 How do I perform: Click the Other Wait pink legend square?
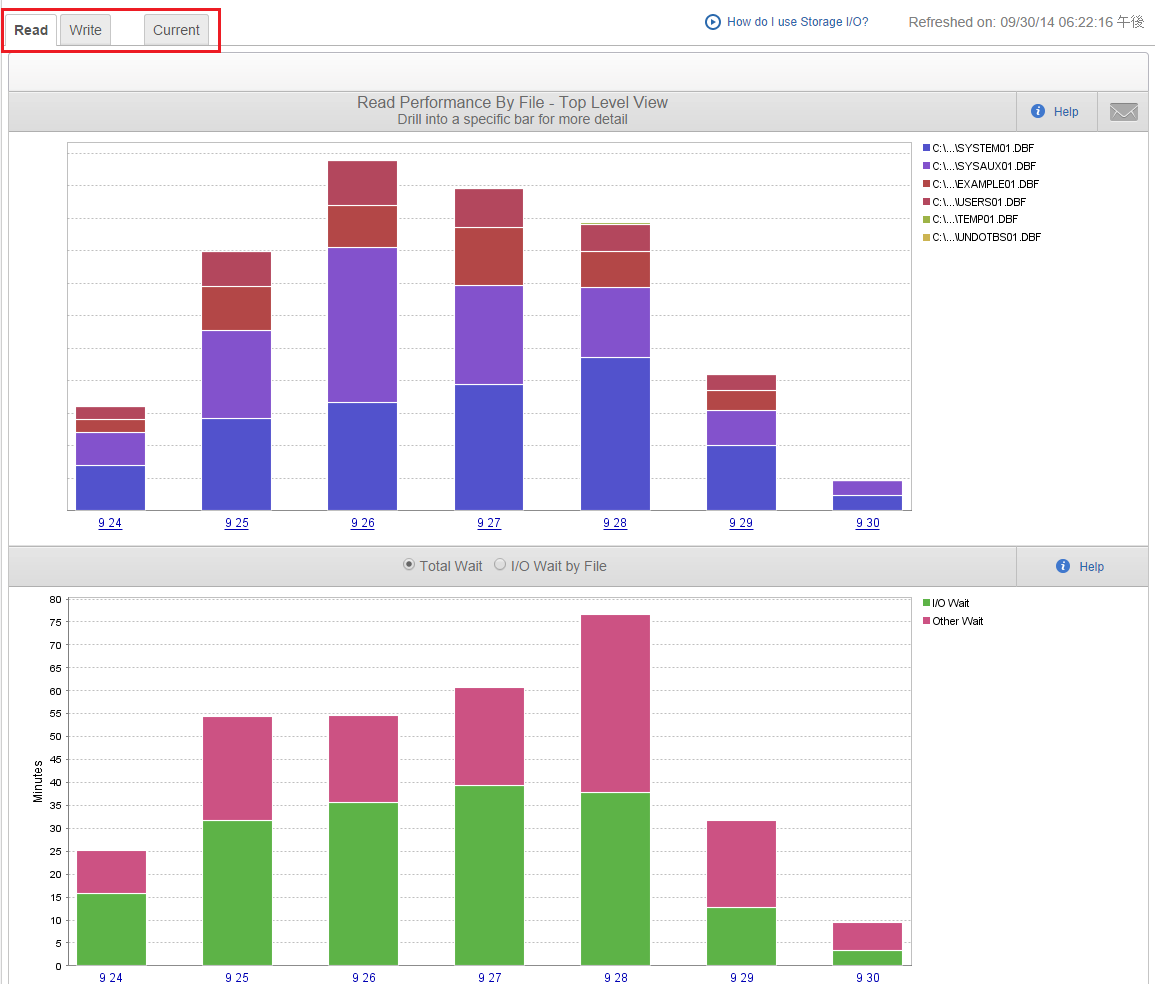point(926,621)
